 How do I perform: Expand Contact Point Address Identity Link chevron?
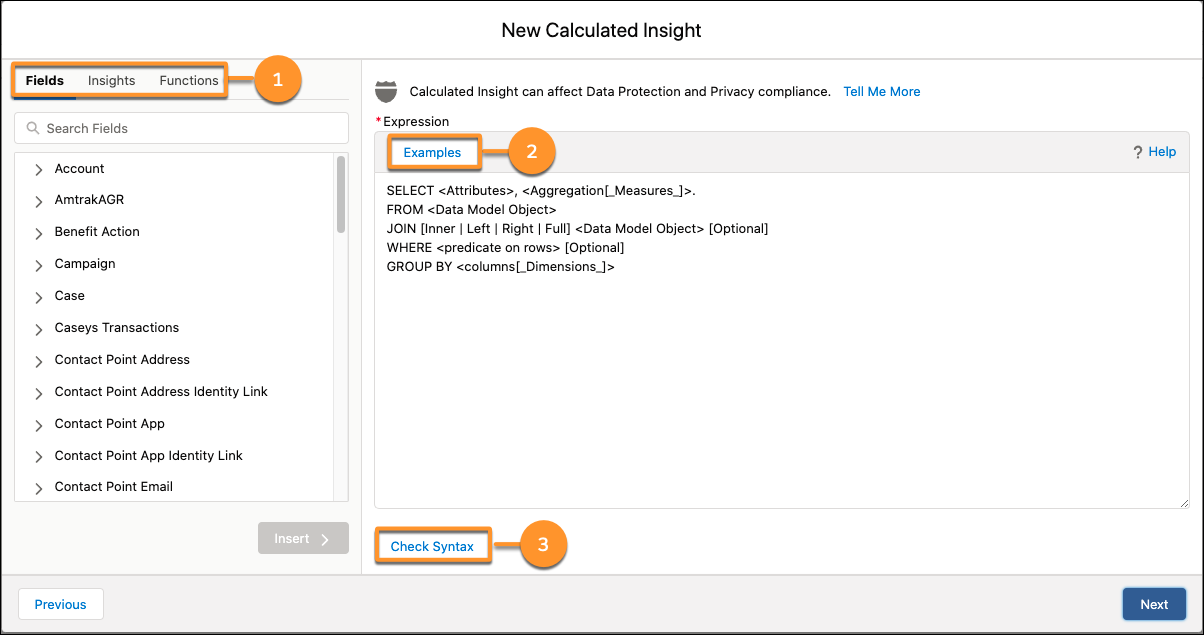coord(39,392)
